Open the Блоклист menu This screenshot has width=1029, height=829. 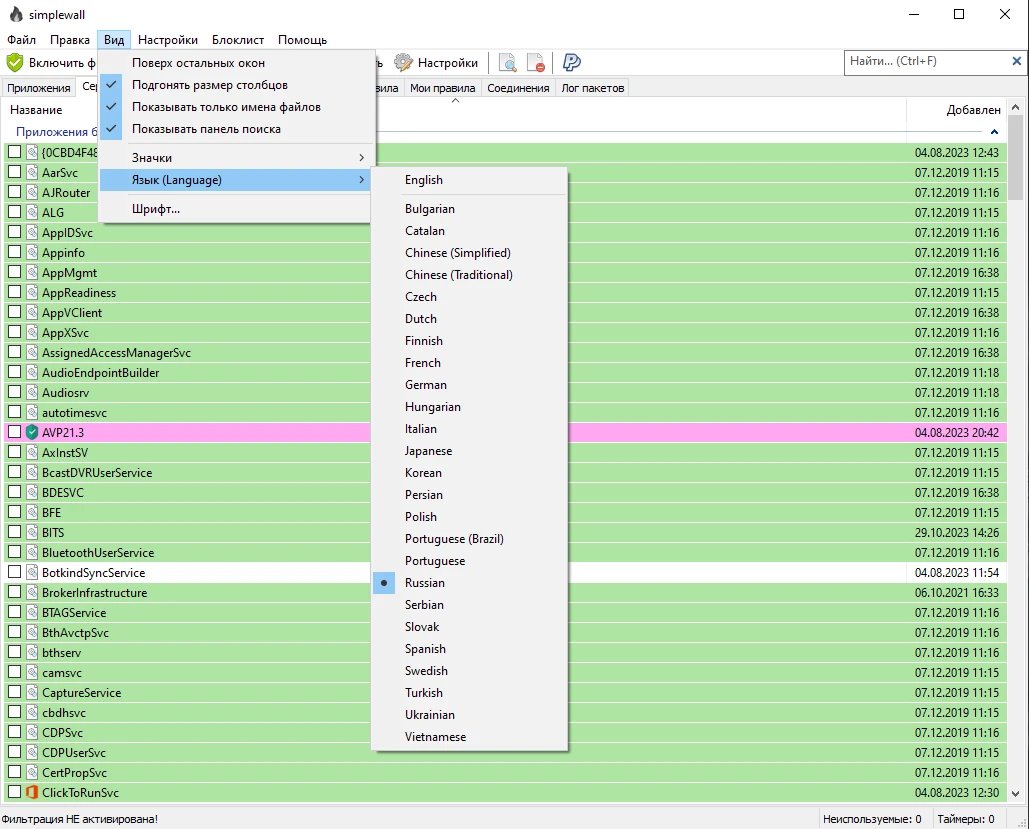238,40
